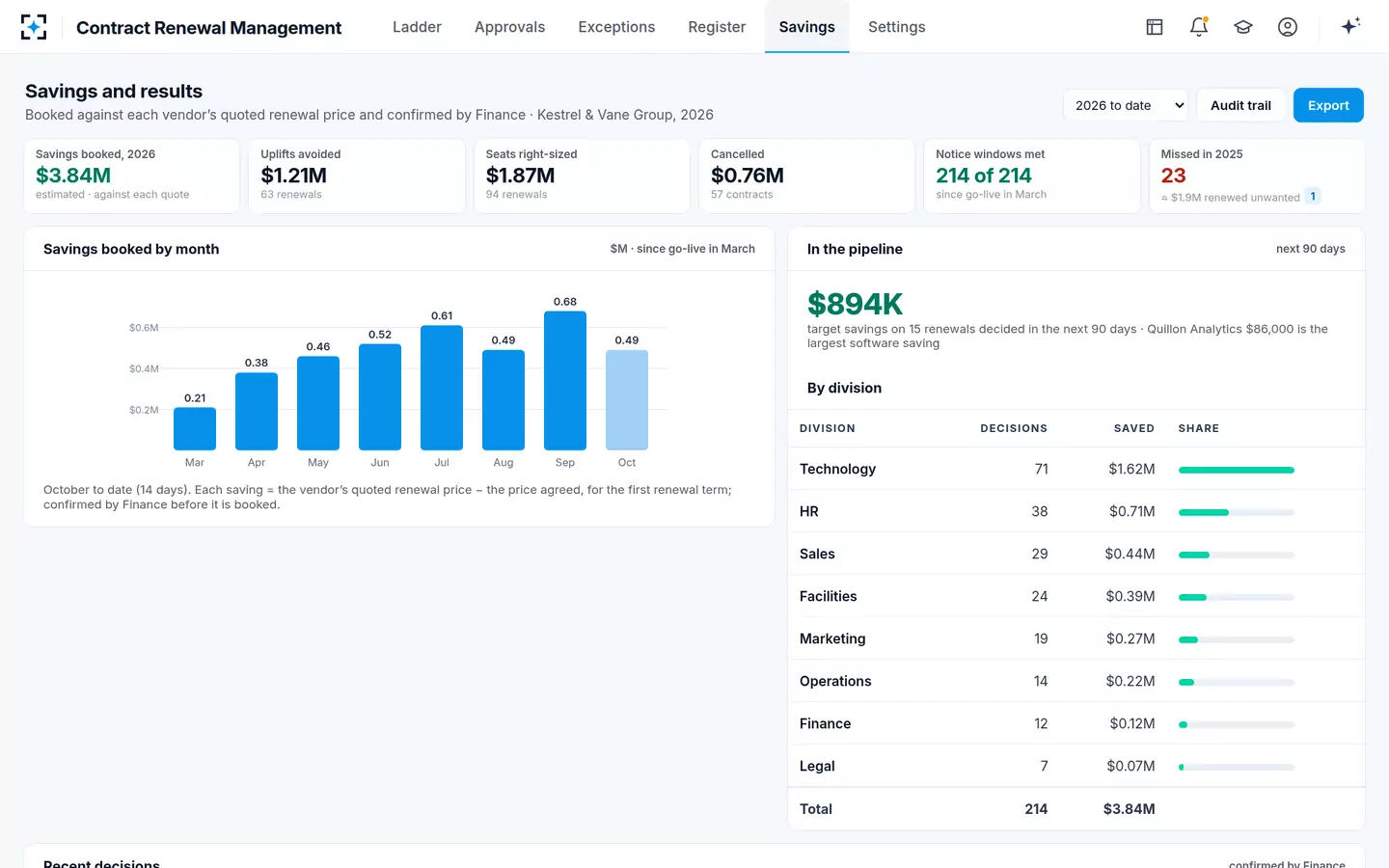Click the $1.62M saved value for Technology
Image resolution: width=1389 pixels, height=868 pixels.
[1131, 469]
